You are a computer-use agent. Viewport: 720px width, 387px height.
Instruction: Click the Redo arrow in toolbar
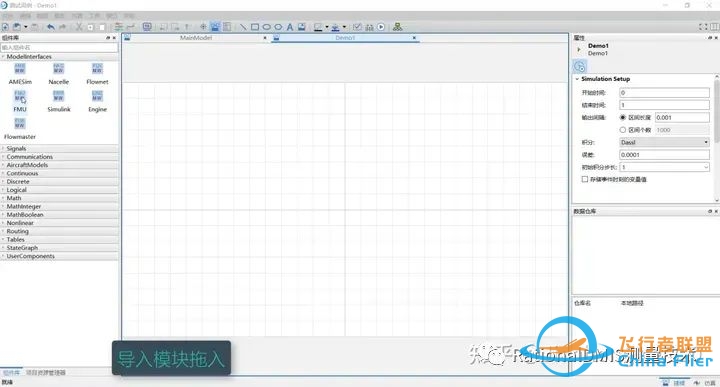tap(62, 27)
